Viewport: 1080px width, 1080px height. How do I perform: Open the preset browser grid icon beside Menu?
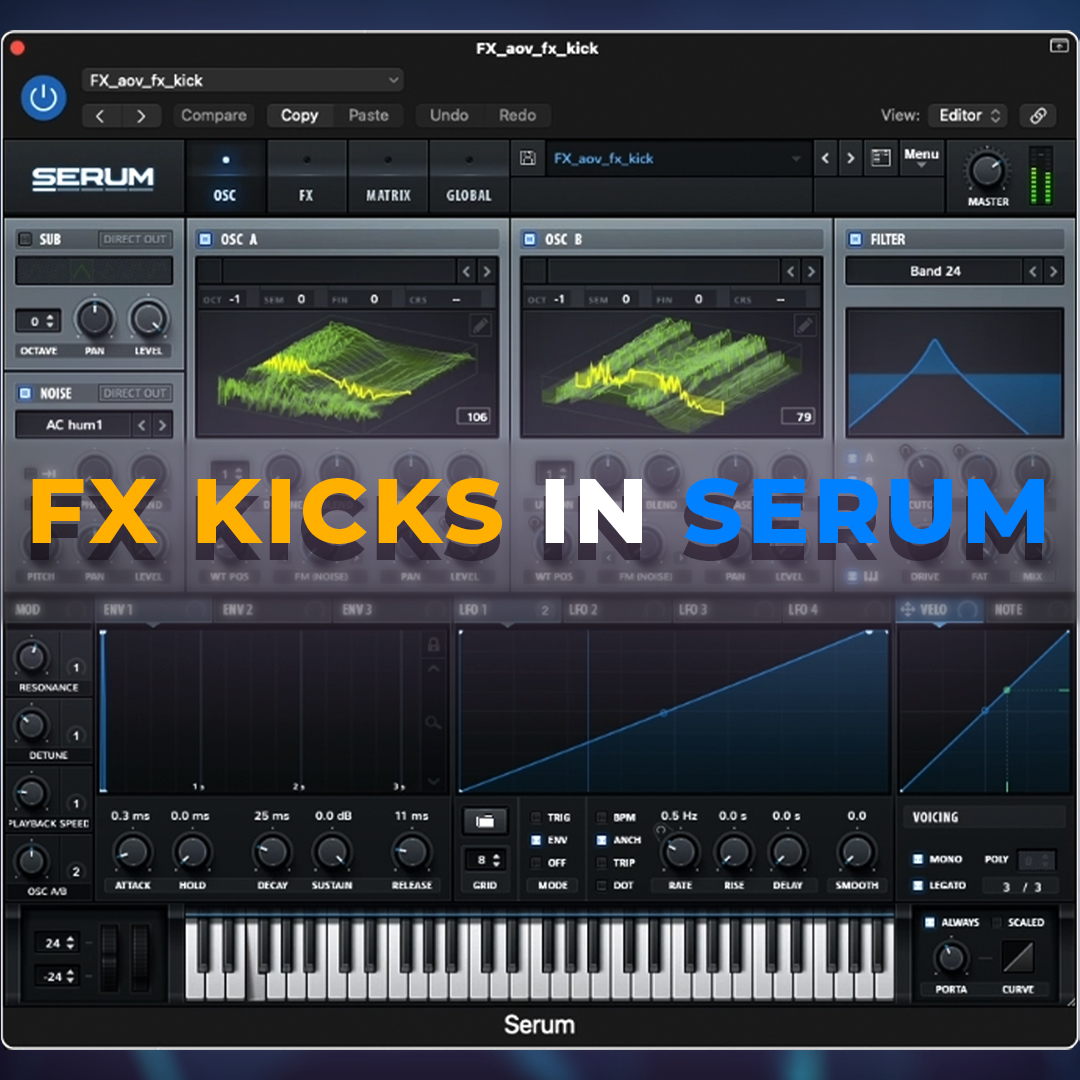pos(881,158)
